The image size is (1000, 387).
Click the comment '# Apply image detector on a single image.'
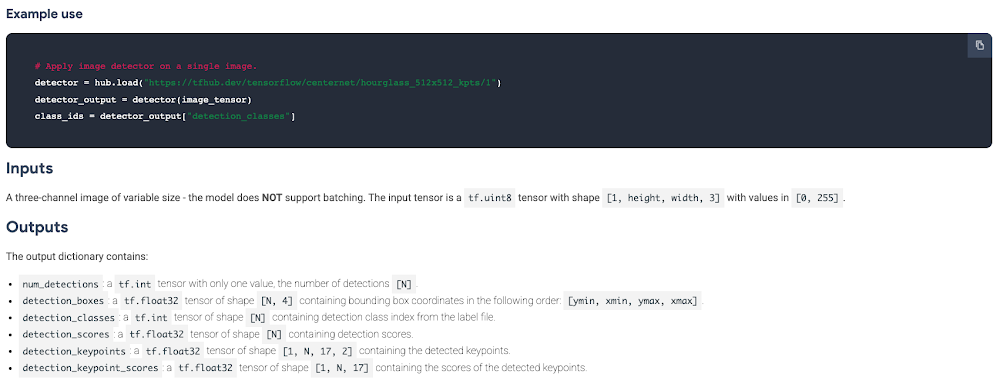coord(146,66)
